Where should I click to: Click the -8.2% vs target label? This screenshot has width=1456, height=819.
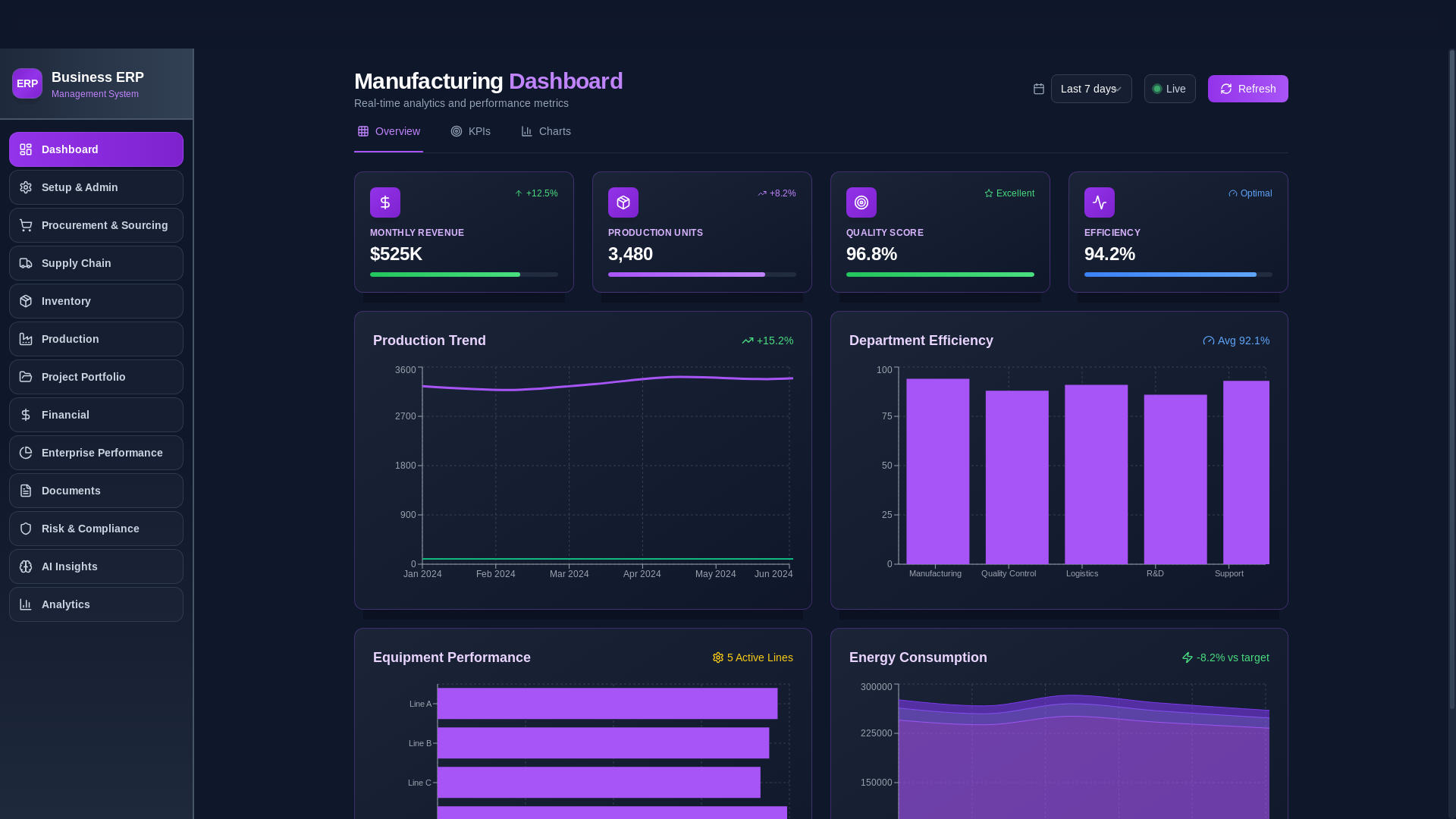(1232, 657)
